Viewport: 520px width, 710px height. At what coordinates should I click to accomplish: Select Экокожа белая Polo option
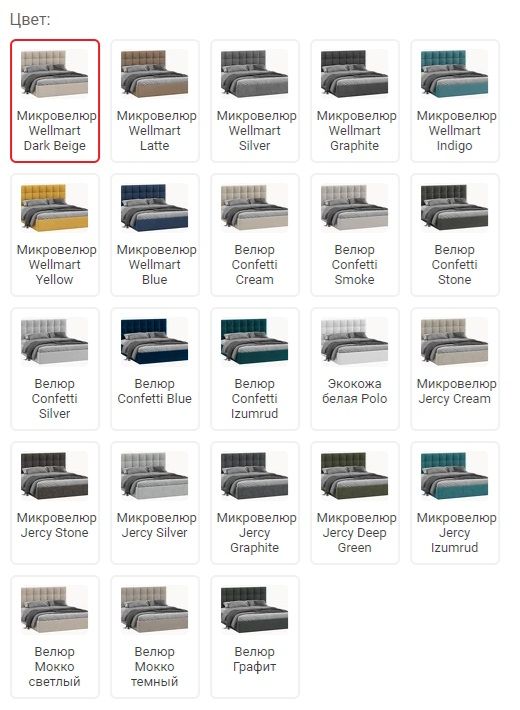(x=355, y=369)
